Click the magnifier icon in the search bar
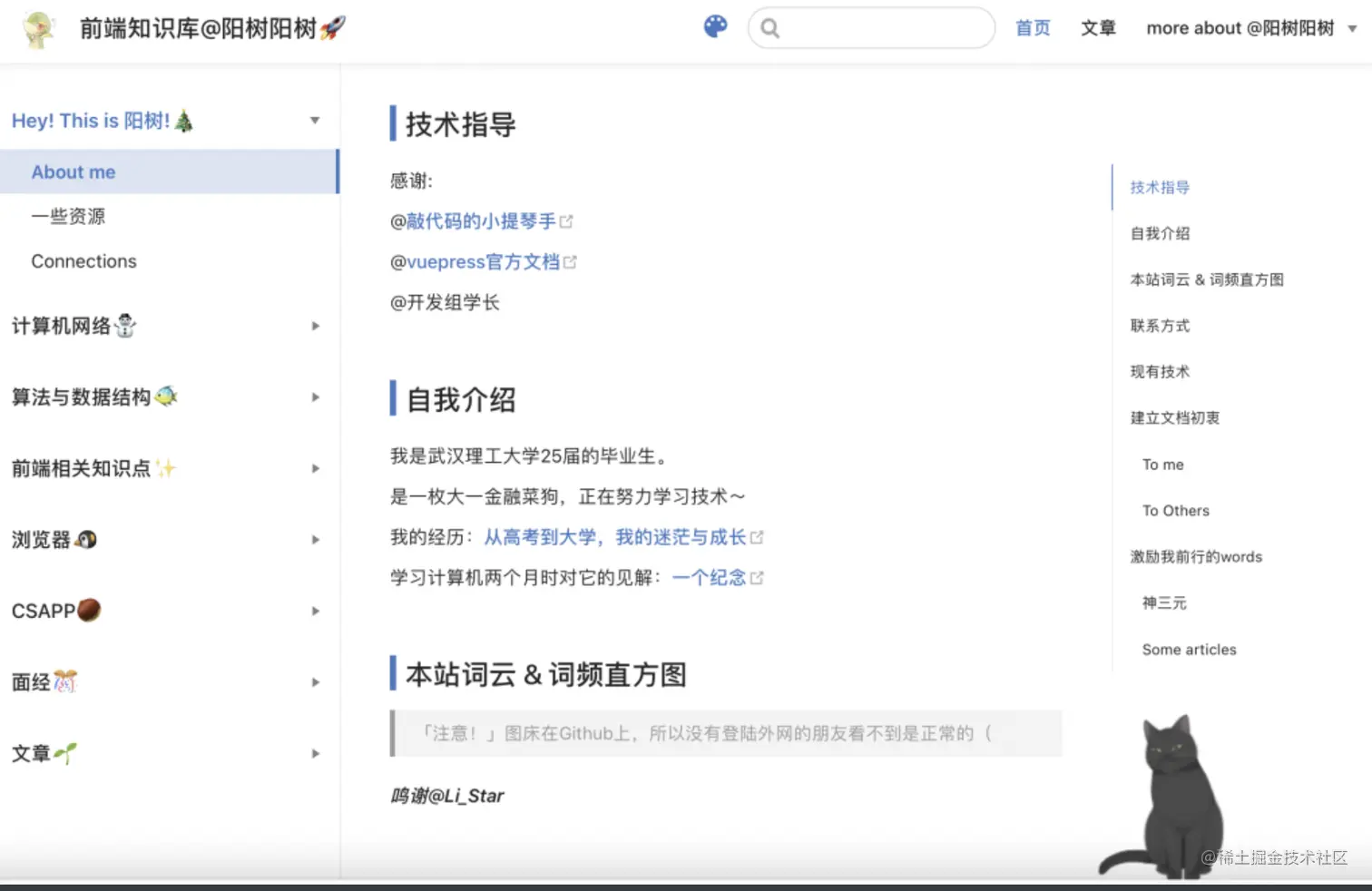Screen dimensions: 1372x891 [769, 28]
